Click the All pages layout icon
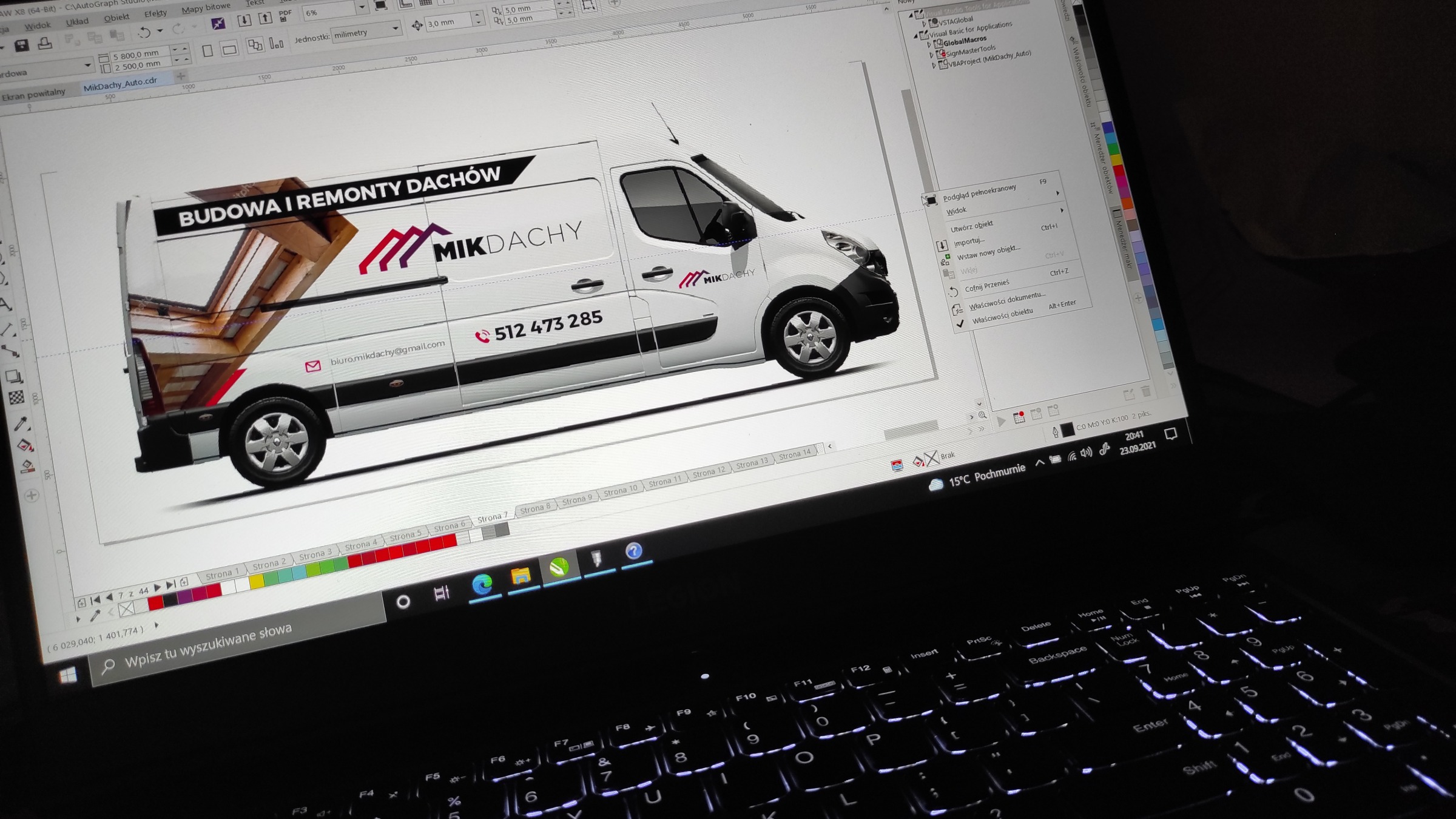Screen dimensions: 1456x819 (255, 45)
